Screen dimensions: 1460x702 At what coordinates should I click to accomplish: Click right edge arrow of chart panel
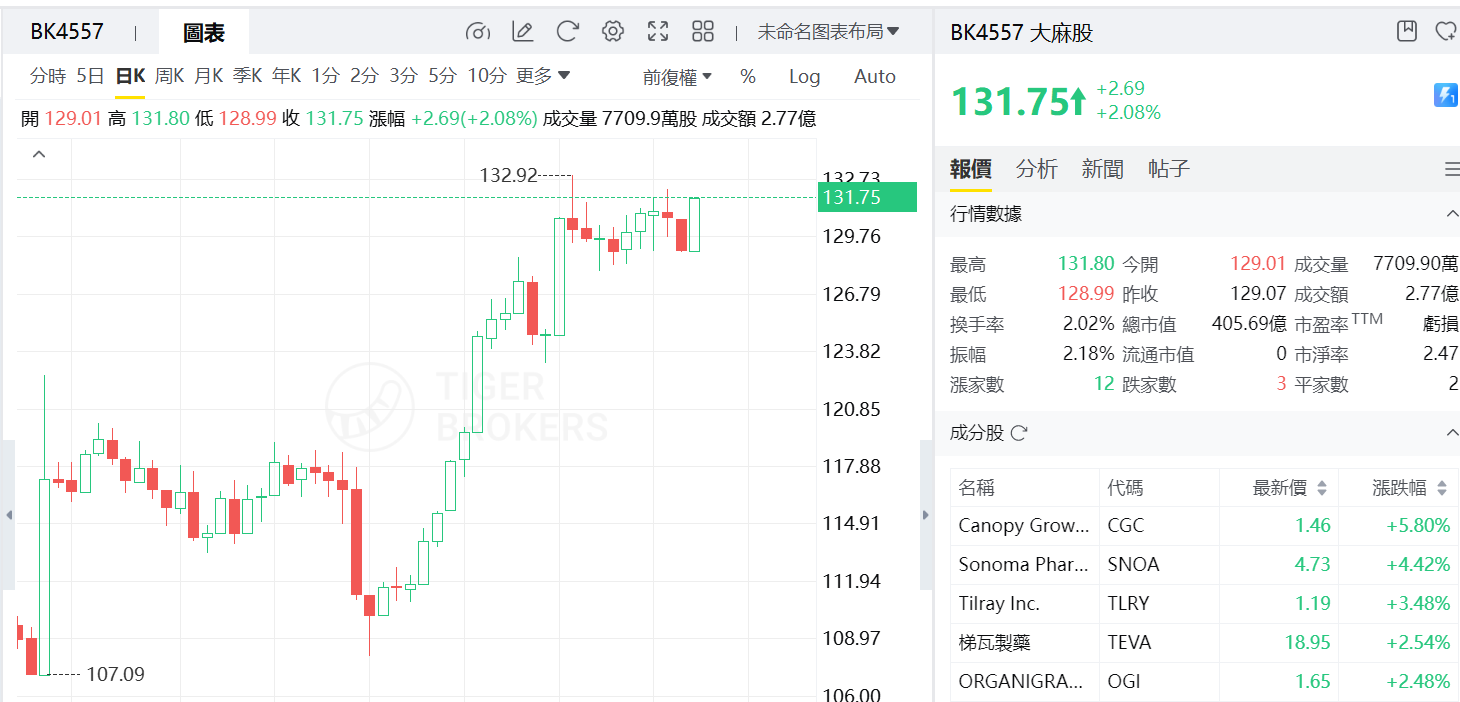click(925, 516)
